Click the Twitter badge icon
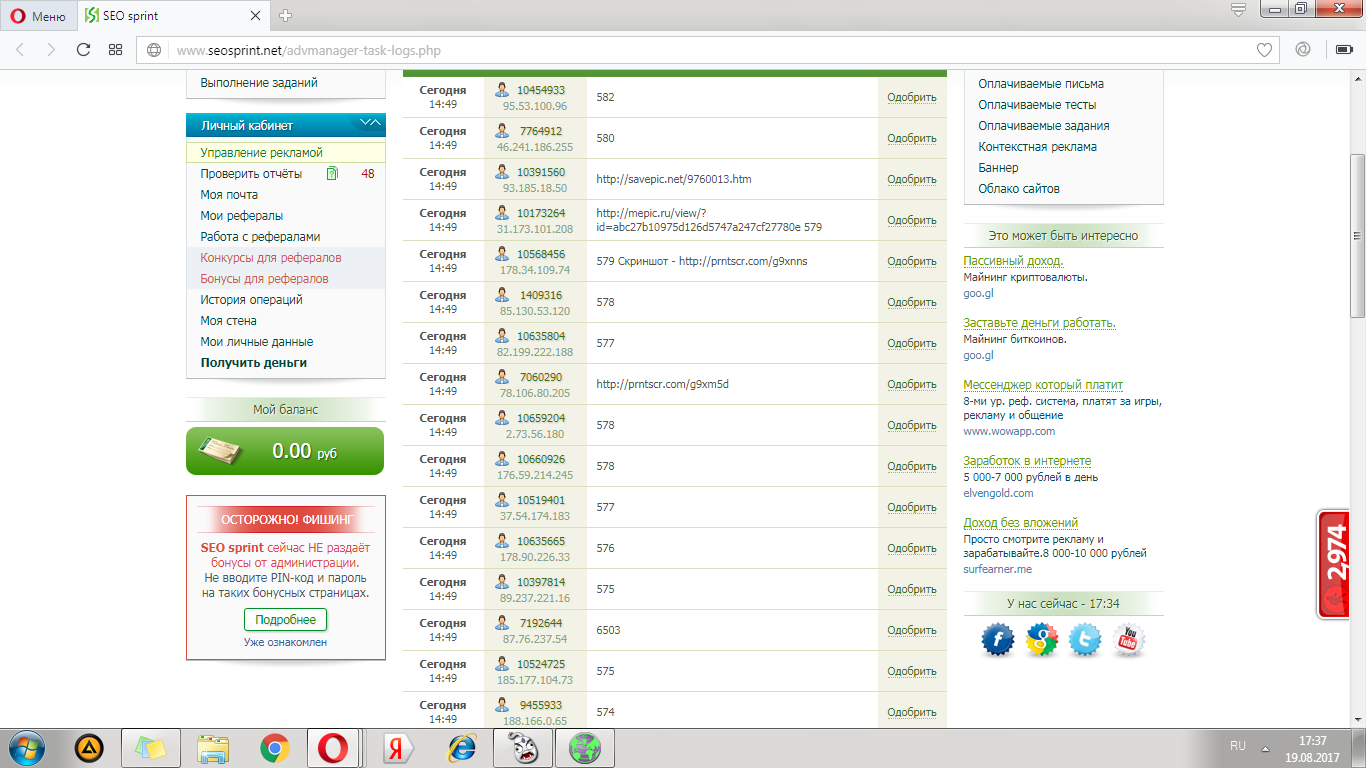1366x768 pixels. click(x=1085, y=640)
